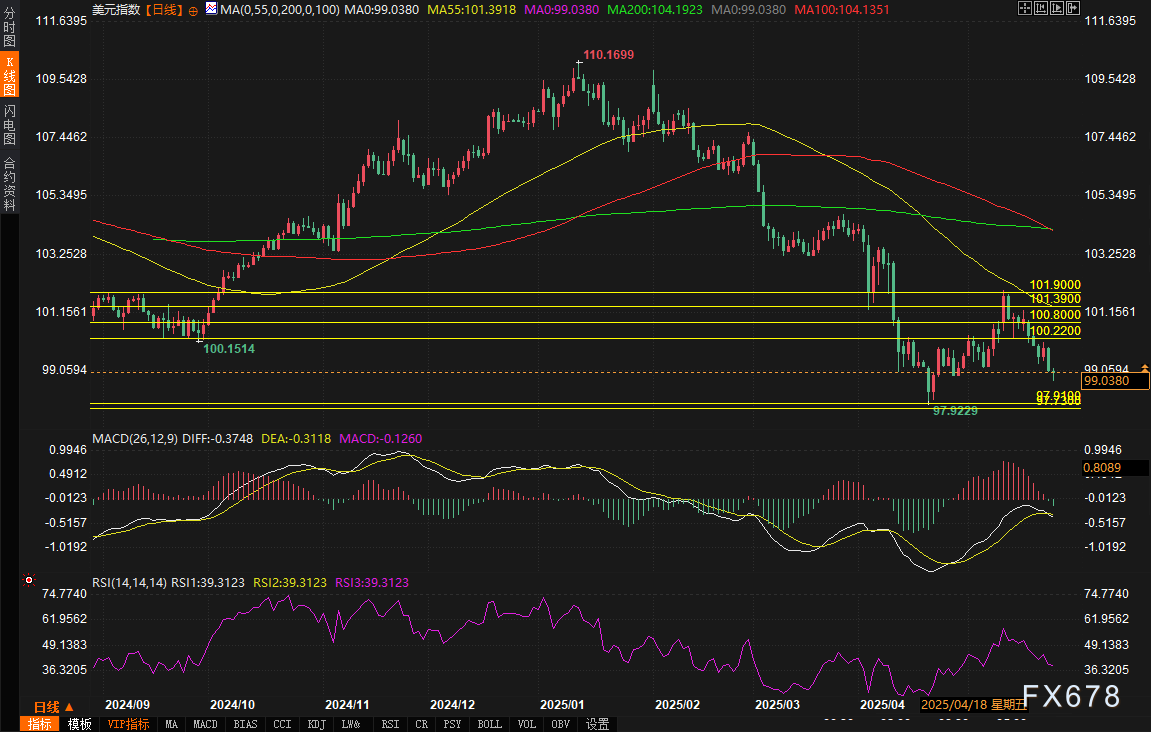Open the VIP指标 tab
This screenshot has width=1151, height=732.
click(127, 724)
